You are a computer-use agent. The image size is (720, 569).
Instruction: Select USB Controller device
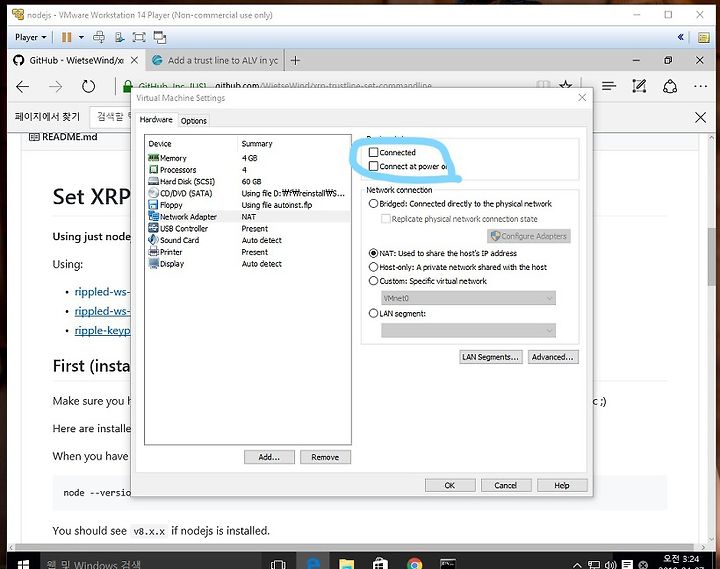click(x=248, y=229)
